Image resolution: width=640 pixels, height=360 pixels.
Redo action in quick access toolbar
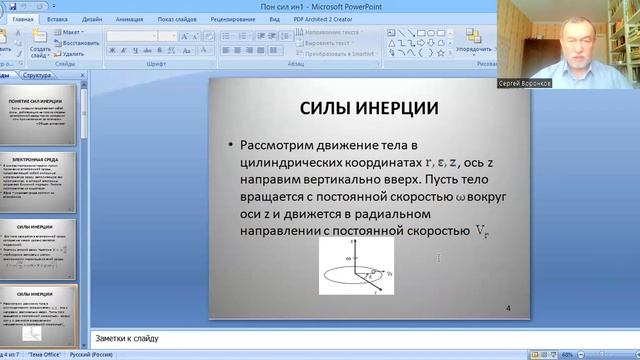click(x=40, y=7)
